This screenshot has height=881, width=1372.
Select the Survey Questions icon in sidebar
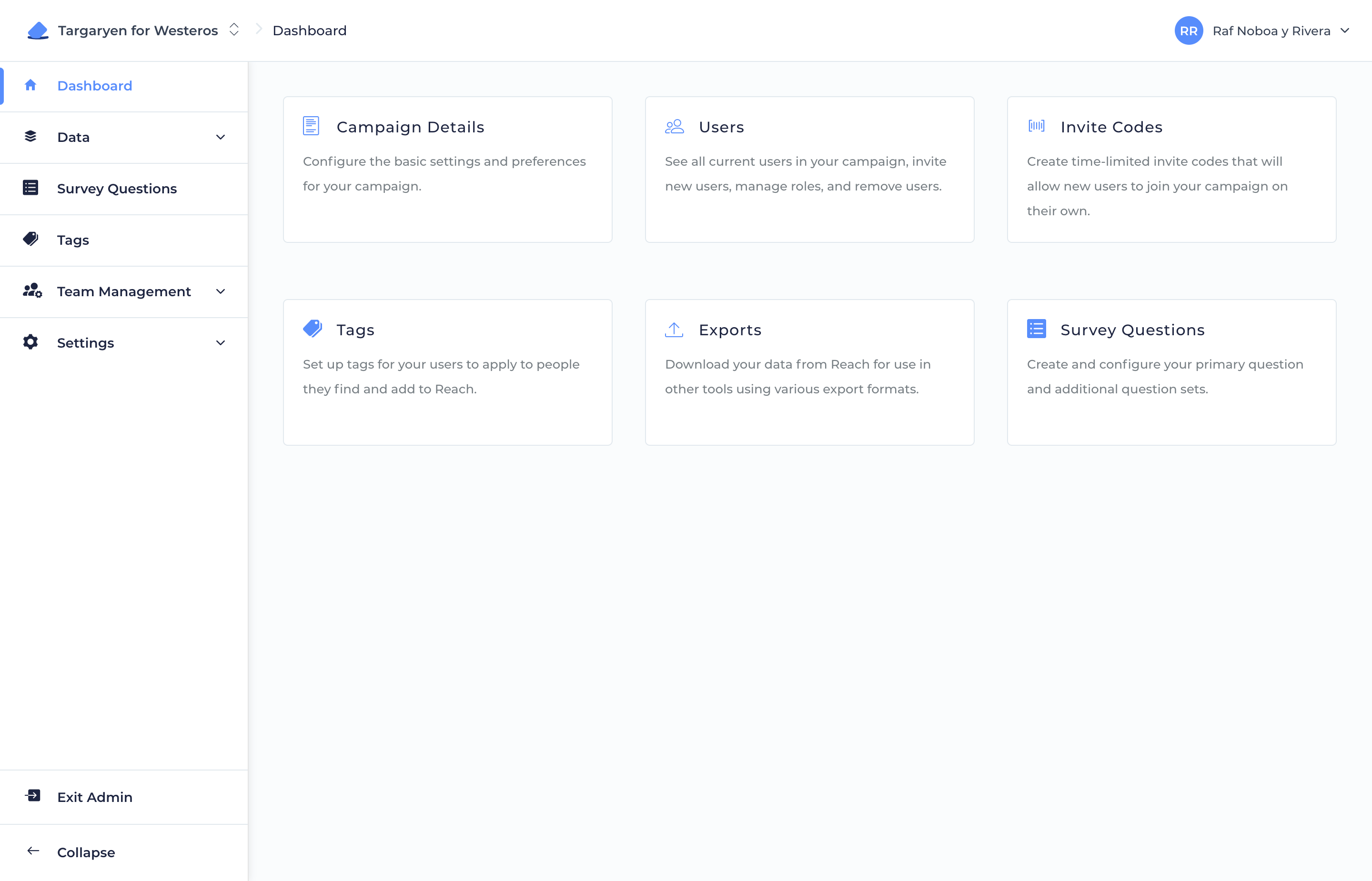(x=30, y=188)
